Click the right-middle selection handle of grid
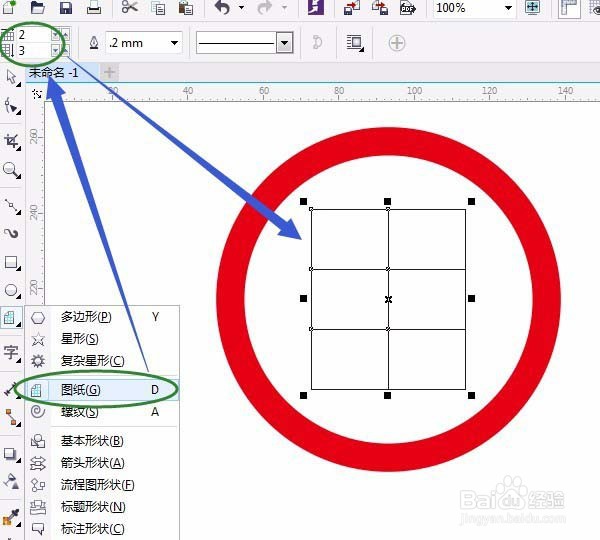Screen dimensions: 600x540 471,298
